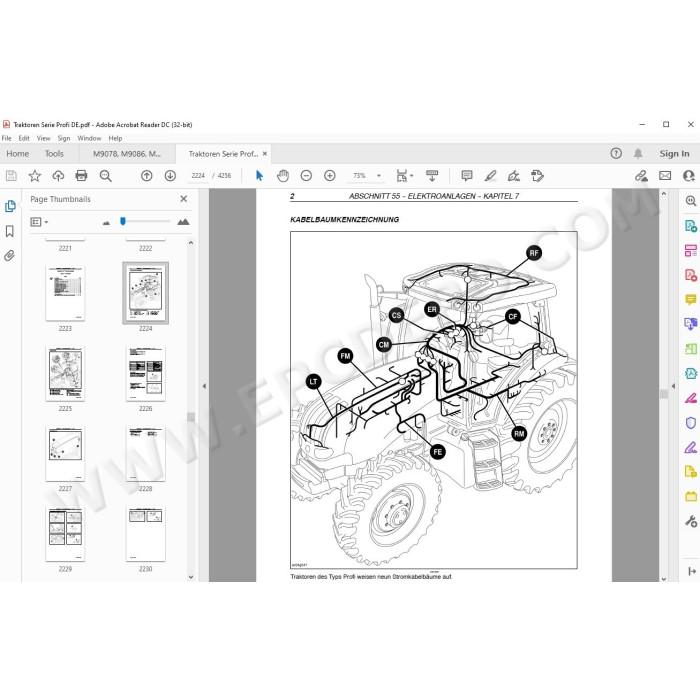The image size is (700, 700).
Task: Collapse the left navigation pane arrow
Action: tap(204, 386)
